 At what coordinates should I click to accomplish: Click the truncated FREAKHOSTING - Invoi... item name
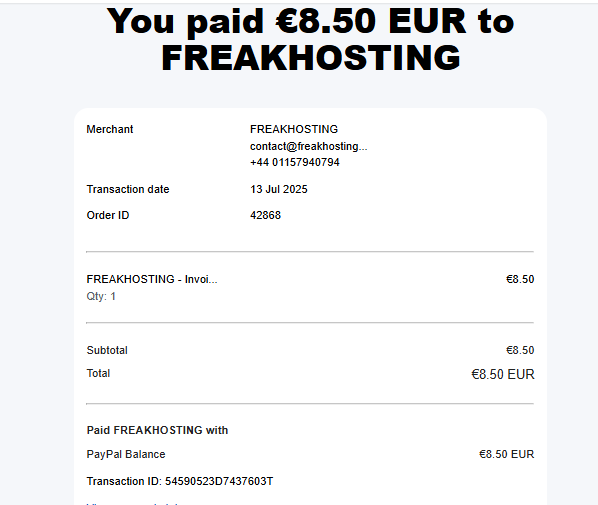[x=152, y=279]
